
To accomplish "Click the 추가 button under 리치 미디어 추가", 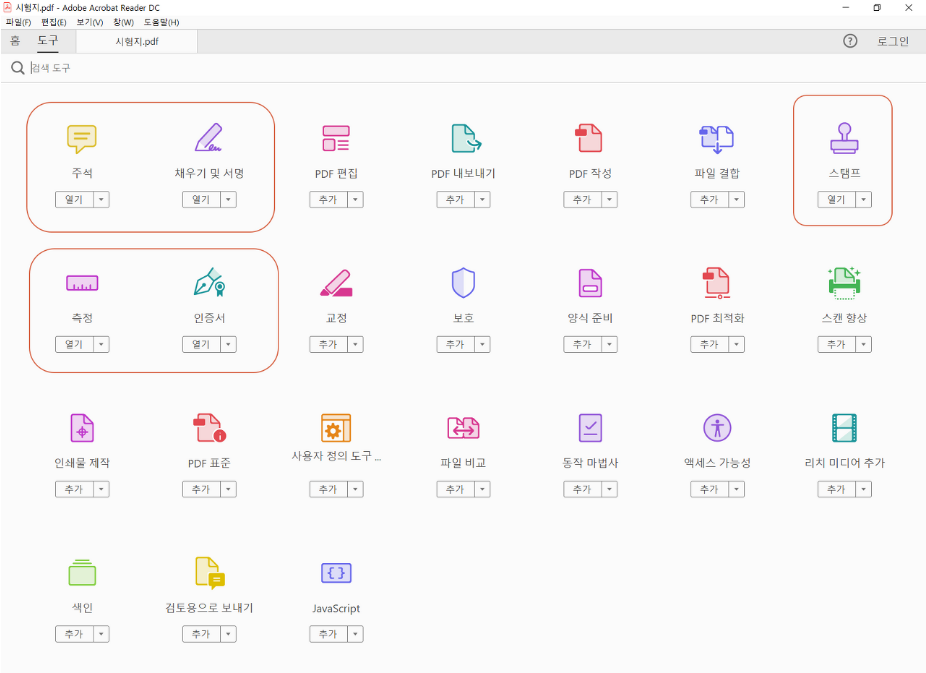I will point(837,489).
